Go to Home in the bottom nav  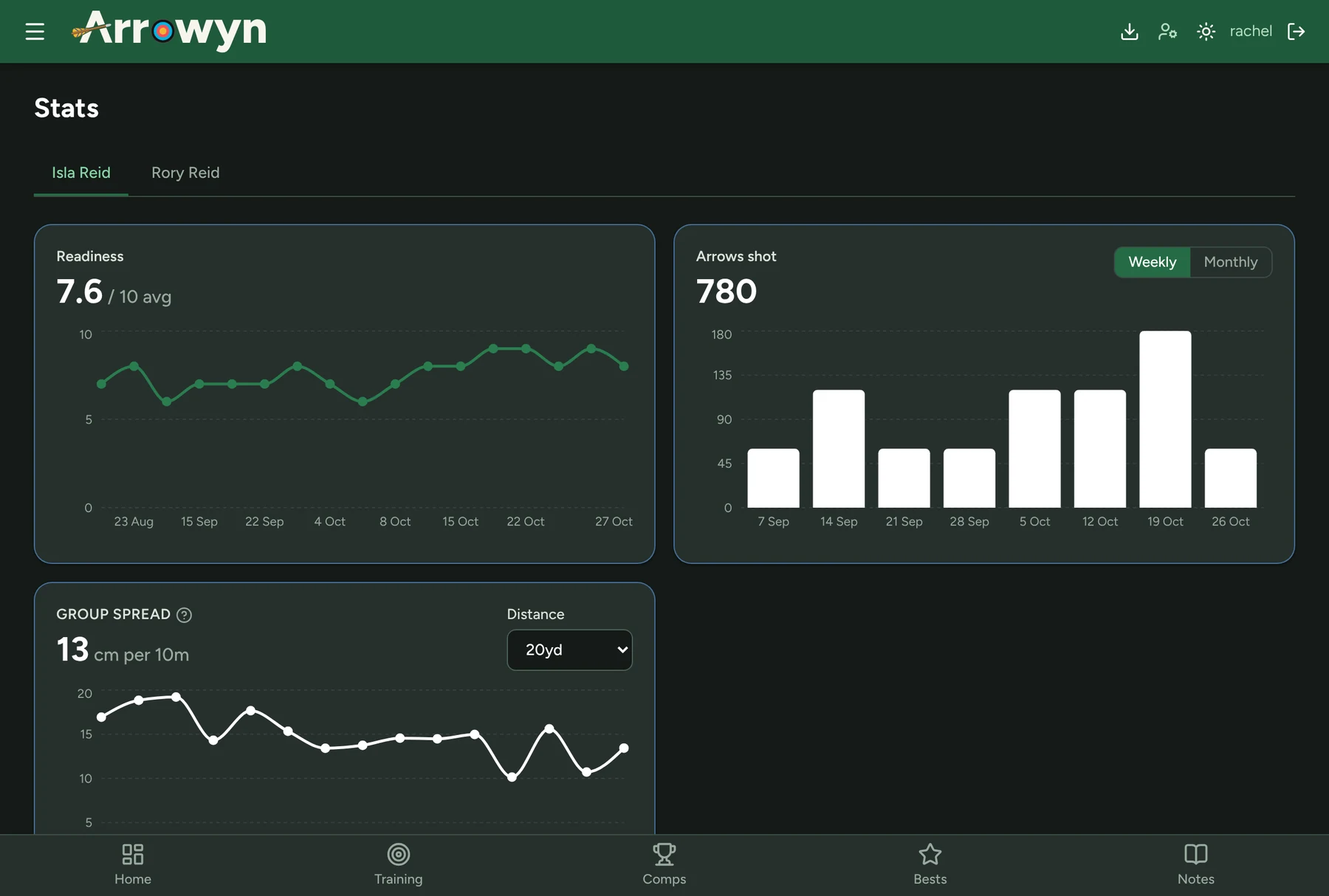coord(133,865)
